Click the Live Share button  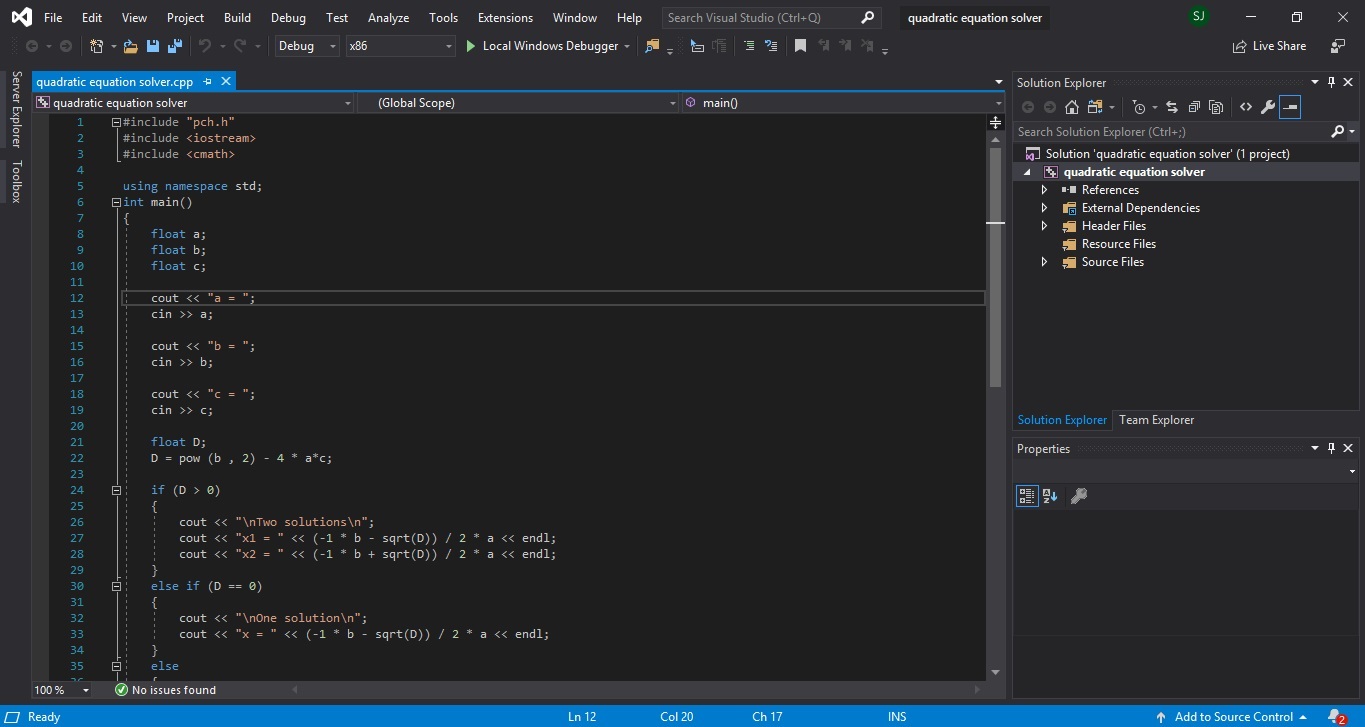coord(1269,46)
